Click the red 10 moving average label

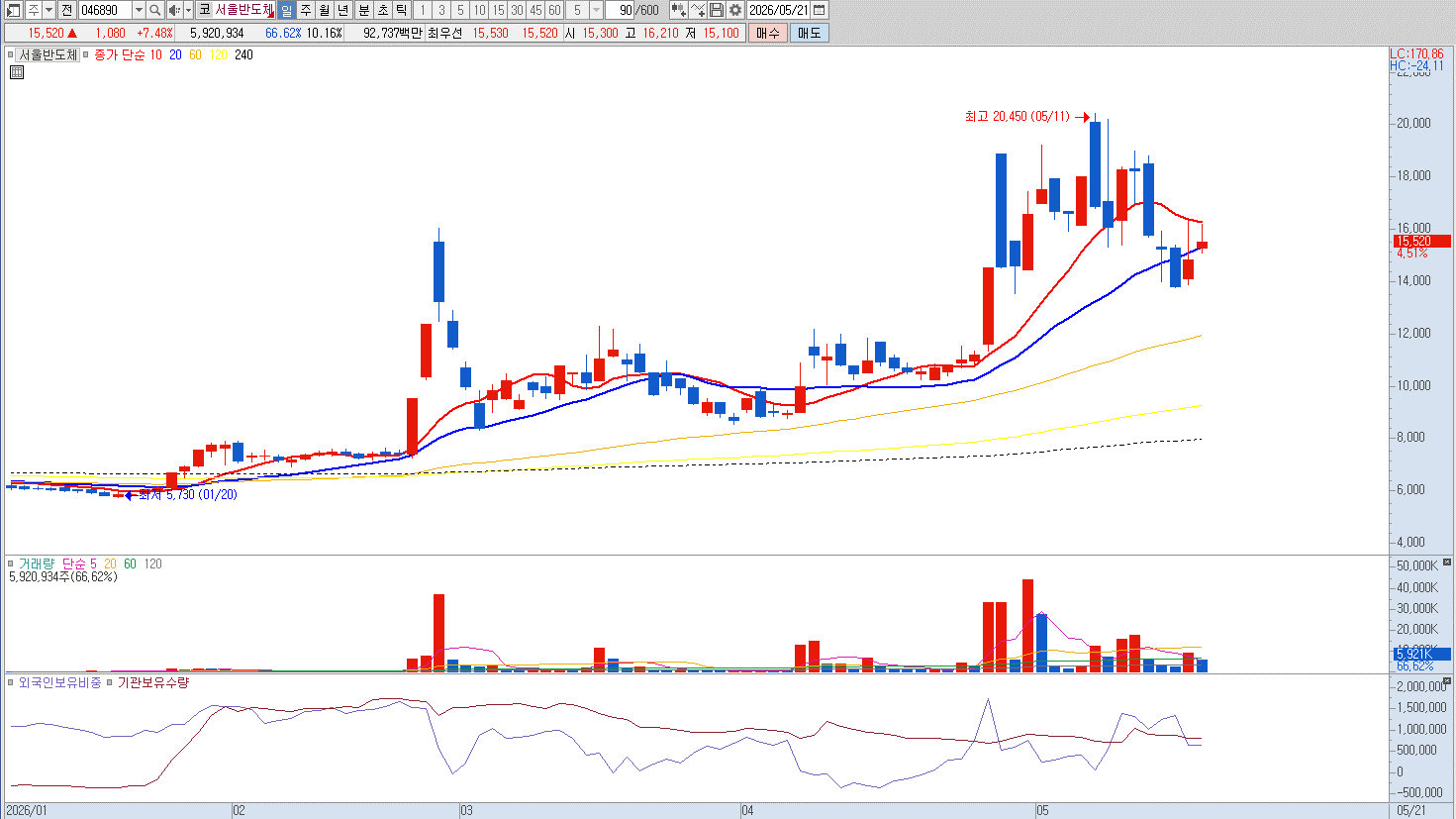pyautogui.click(x=156, y=55)
